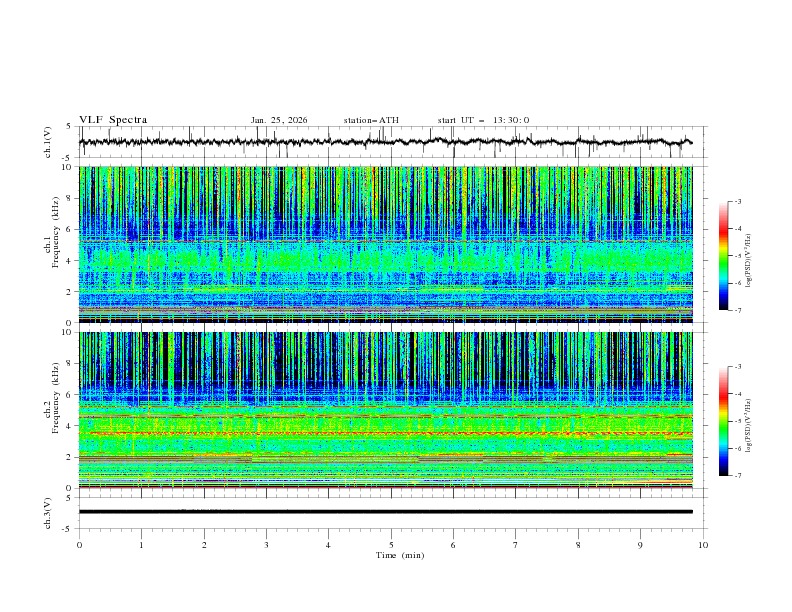
Task: Click the ch.2 spectrogram PSD colorbar
Action: tap(724, 421)
